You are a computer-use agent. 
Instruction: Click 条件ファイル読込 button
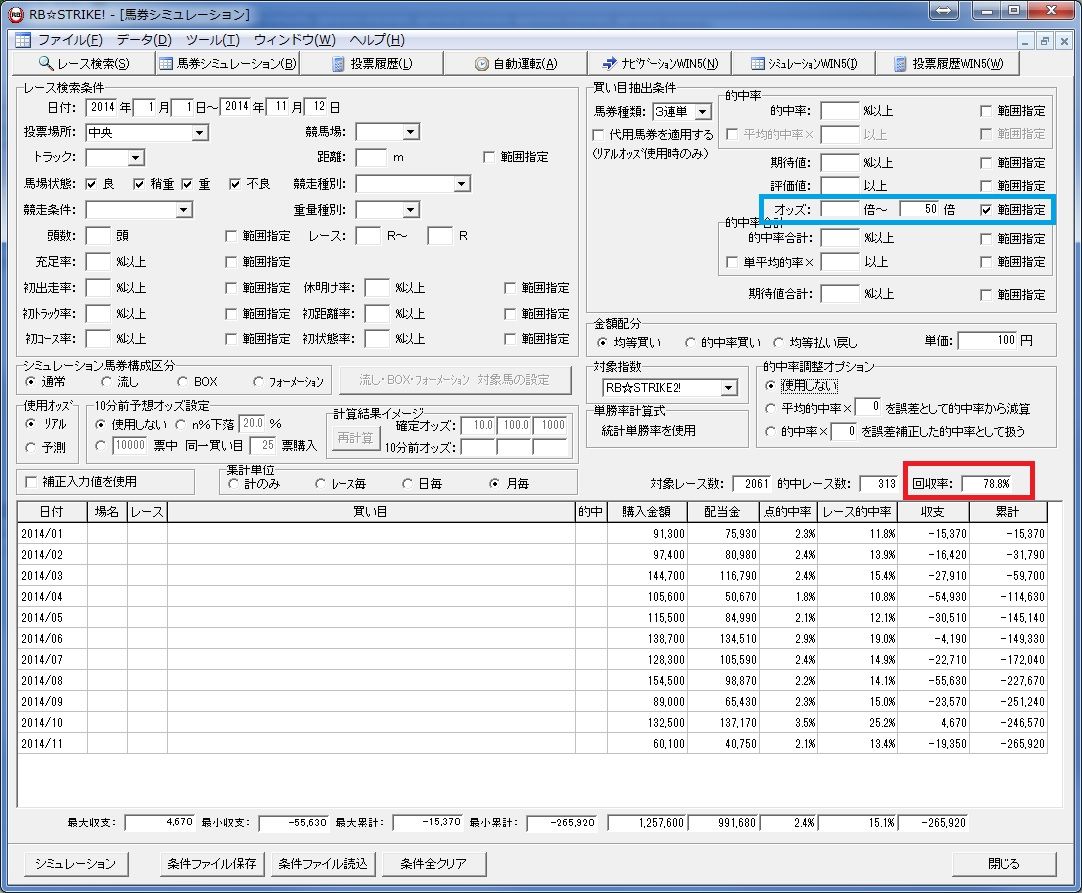click(323, 863)
